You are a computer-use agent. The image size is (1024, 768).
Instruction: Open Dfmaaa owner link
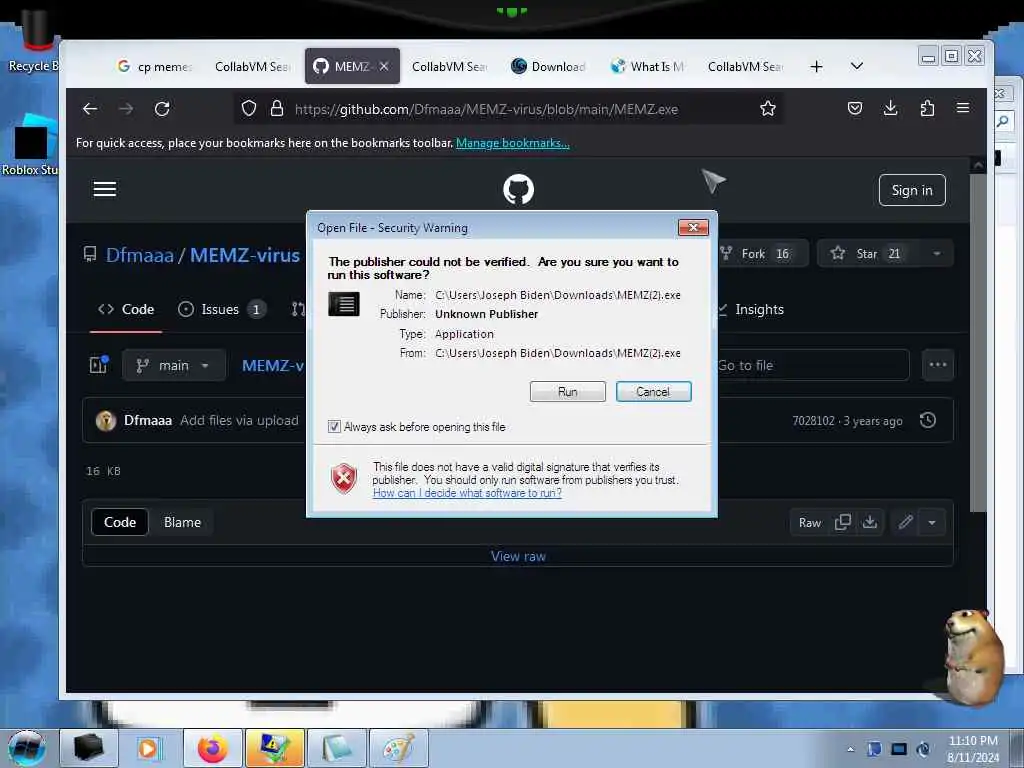[139, 255]
